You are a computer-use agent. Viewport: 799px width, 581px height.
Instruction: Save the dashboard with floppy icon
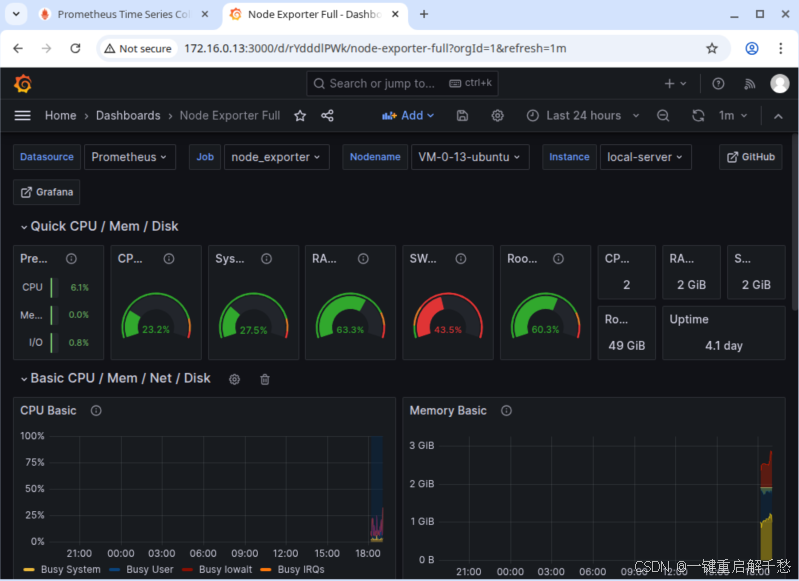click(462, 116)
